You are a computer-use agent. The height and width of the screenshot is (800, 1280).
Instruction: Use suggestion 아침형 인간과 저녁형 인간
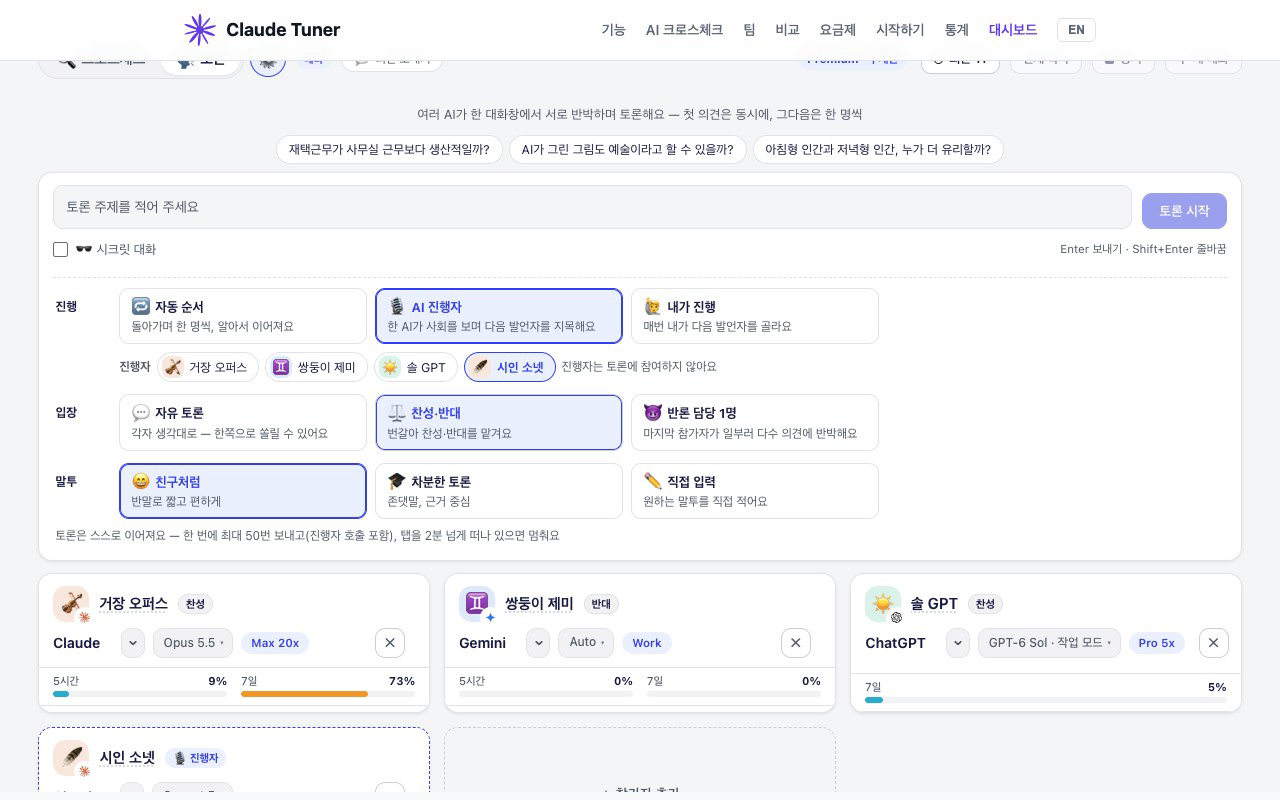(x=878, y=150)
